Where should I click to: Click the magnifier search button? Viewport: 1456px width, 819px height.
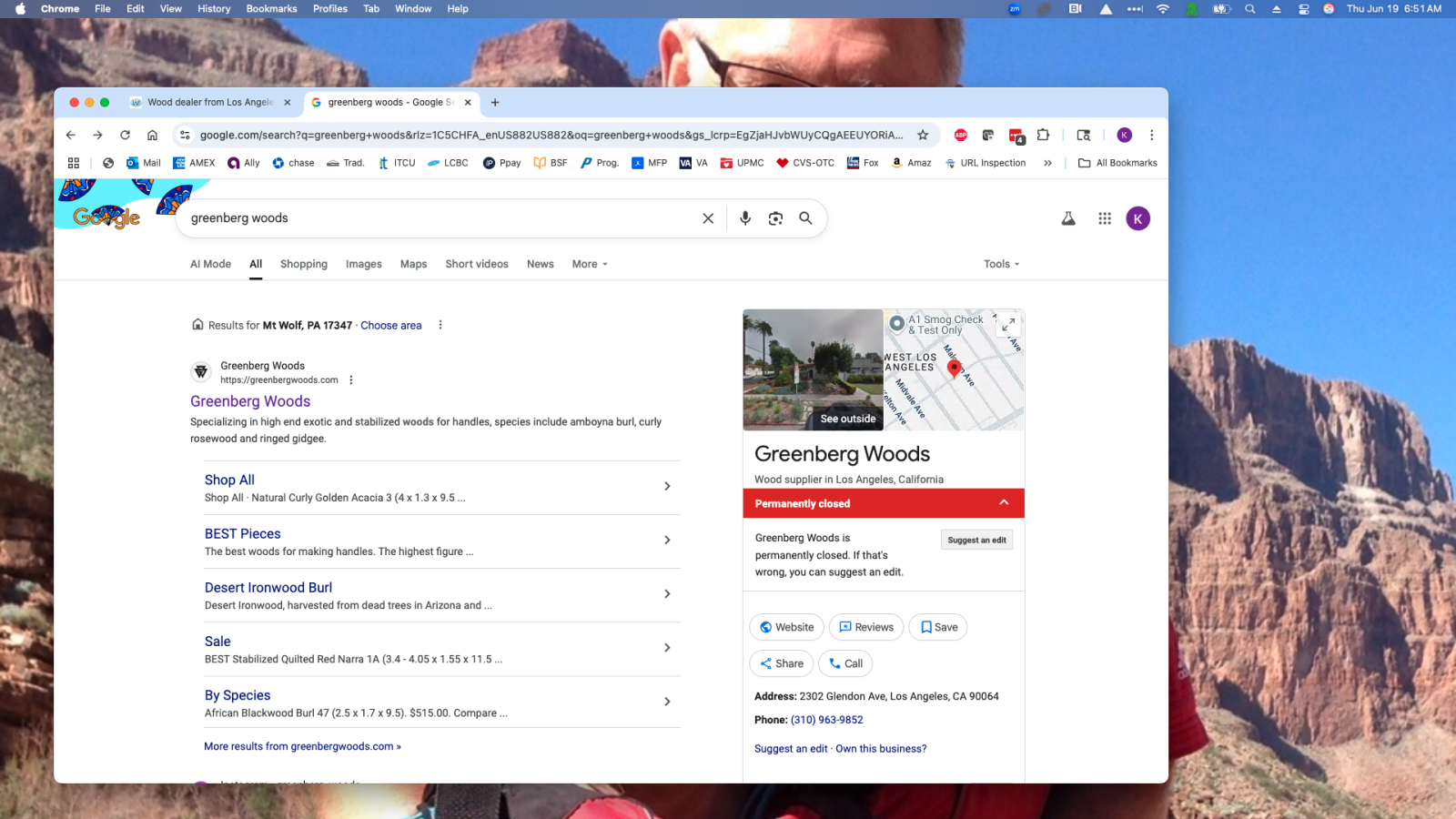pyautogui.click(x=805, y=218)
